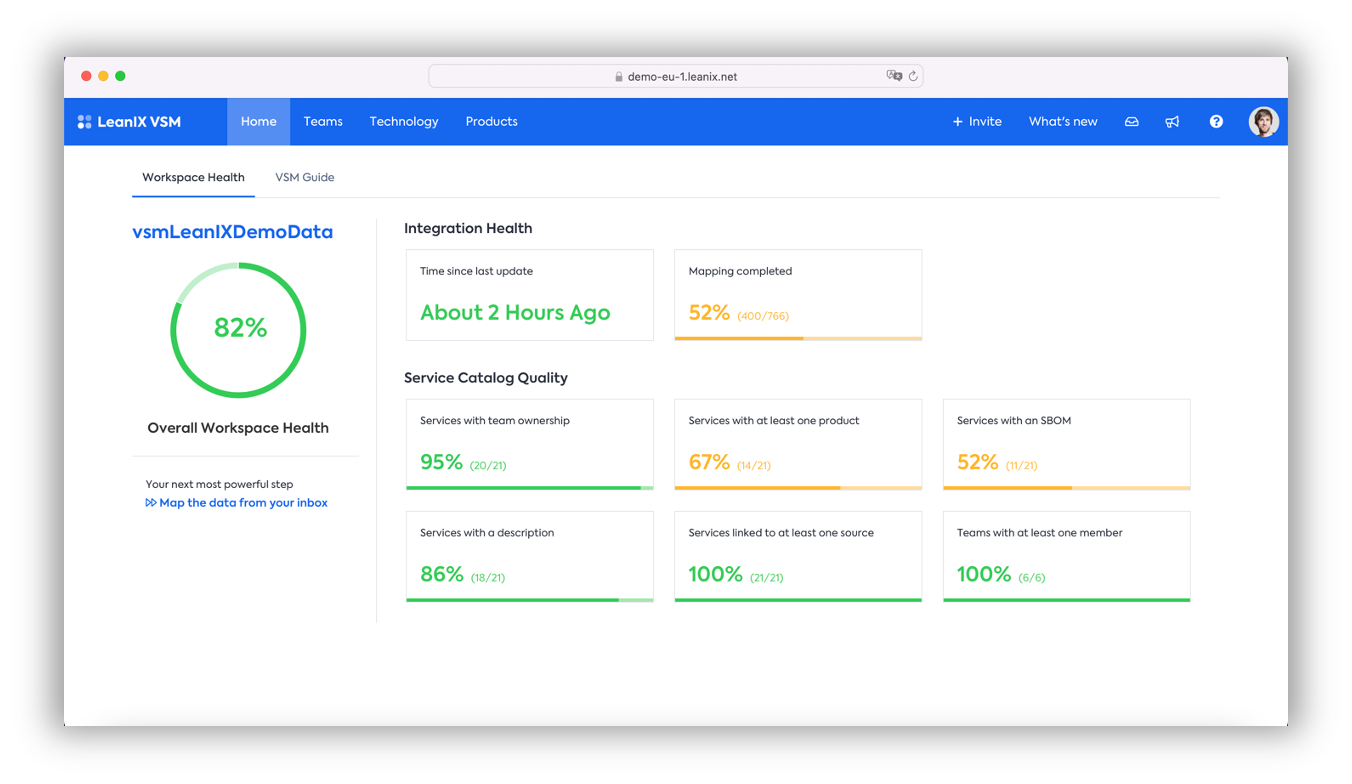Click the browser address bar demo-eu-1.leanix.net
This screenshot has height=784, width=1352.
coord(676,76)
